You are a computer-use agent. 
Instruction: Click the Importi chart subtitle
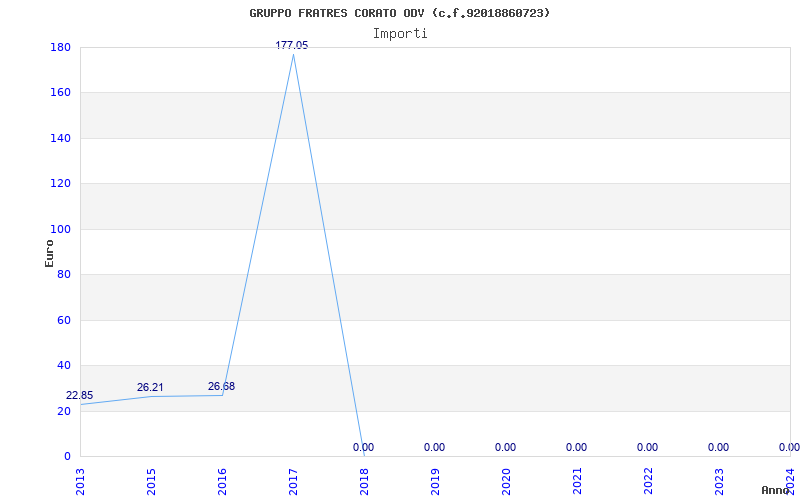click(x=400, y=34)
